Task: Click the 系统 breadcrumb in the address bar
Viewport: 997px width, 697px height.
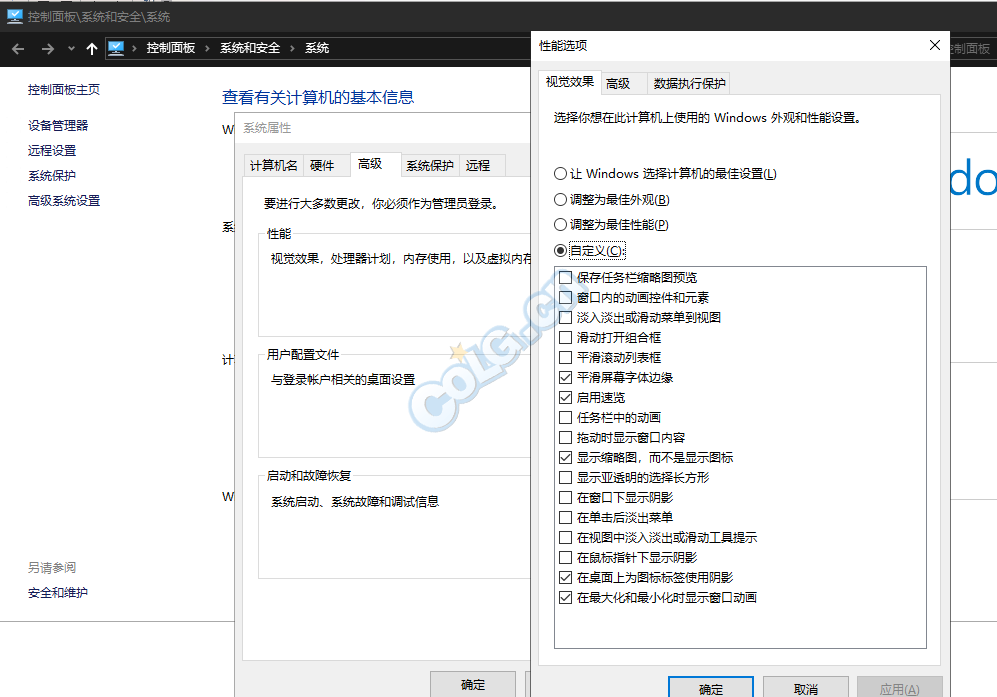Action: click(317, 48)
